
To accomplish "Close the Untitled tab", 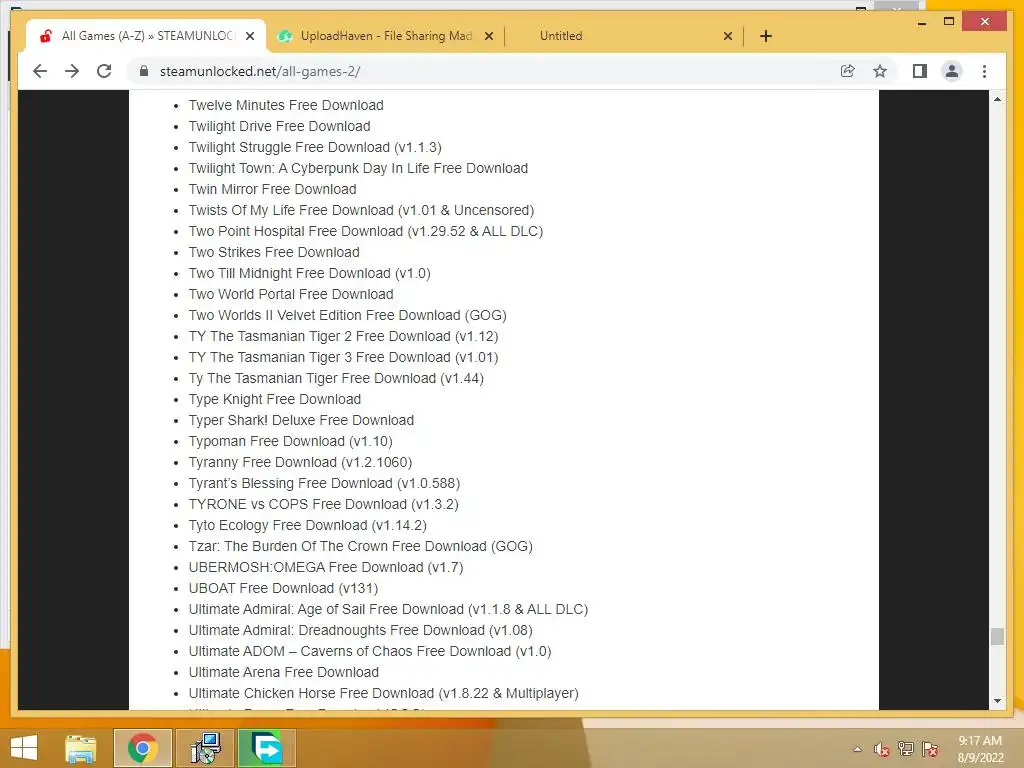I will pos(728,36).
